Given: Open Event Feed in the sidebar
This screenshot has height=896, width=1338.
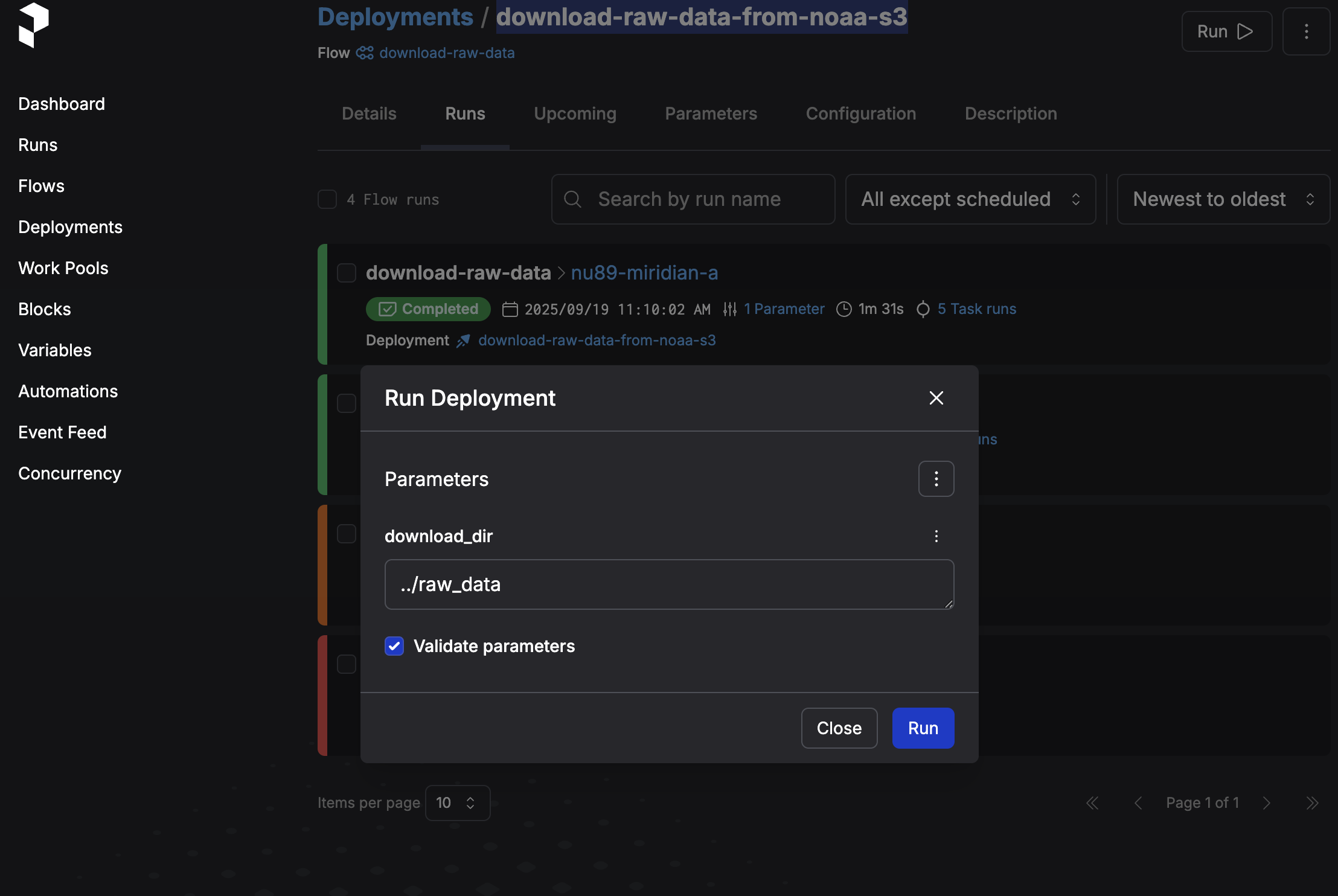Looking at the screenshot, I should pyautogui.click(x=62, y=432).
